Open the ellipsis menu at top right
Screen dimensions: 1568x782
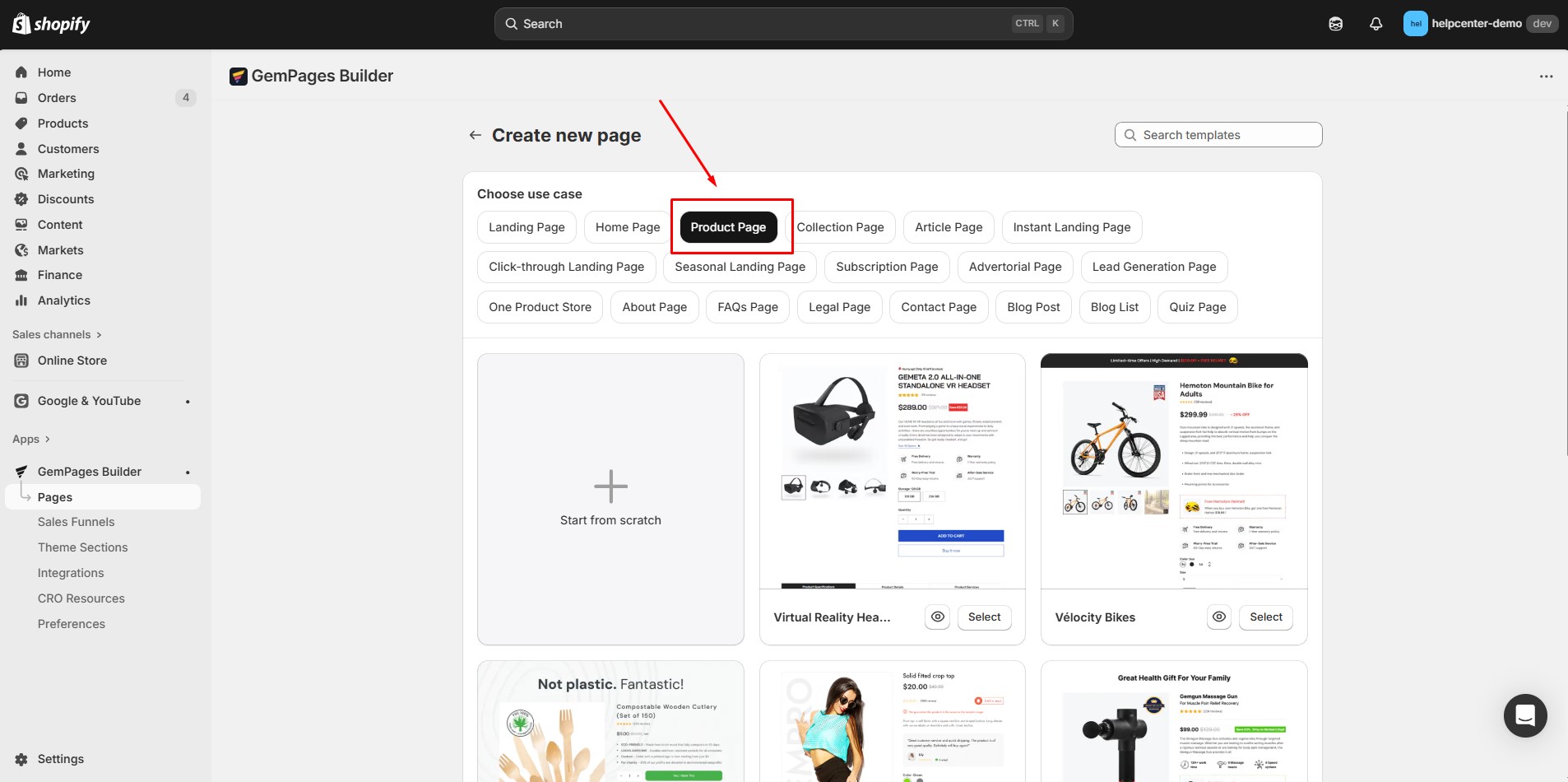[1547, 76]
